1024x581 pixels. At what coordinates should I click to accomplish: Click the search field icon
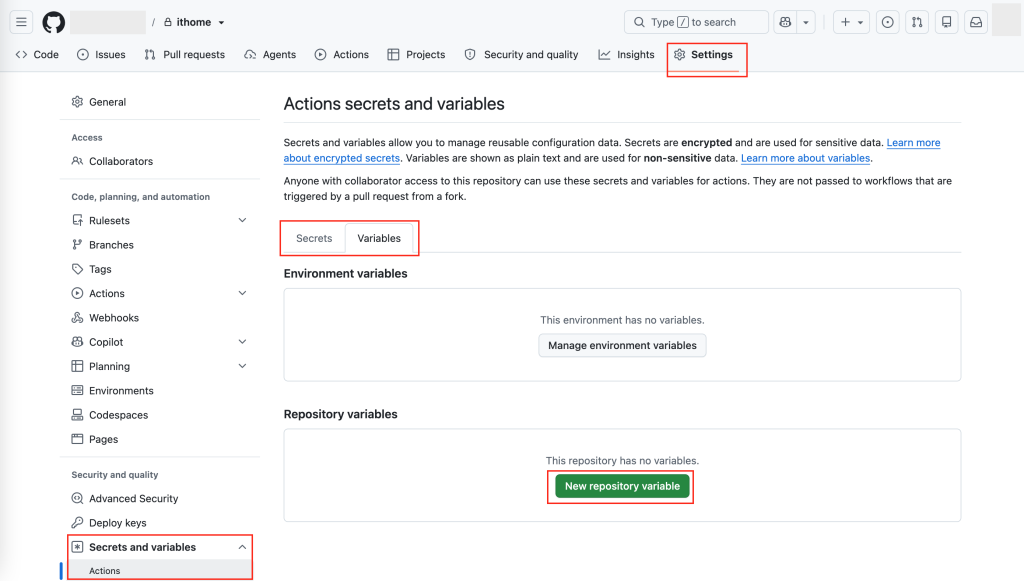click(x=639, y=22)
